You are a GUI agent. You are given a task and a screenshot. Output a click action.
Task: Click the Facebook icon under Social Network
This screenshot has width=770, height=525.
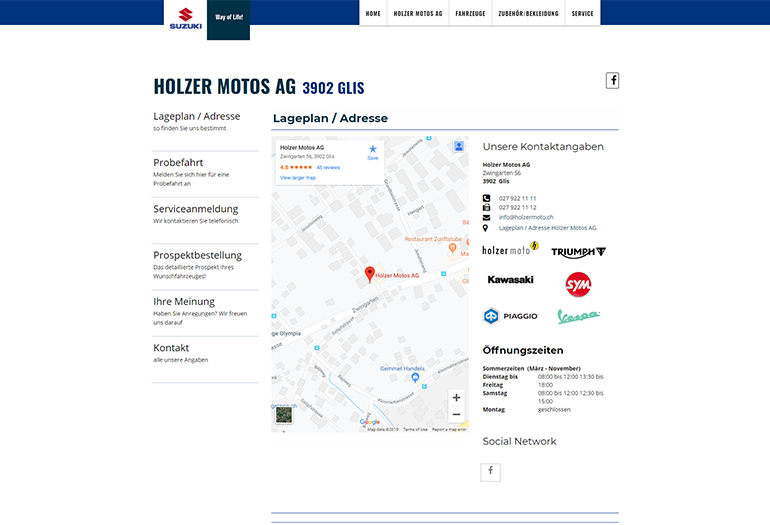point(491,472)
